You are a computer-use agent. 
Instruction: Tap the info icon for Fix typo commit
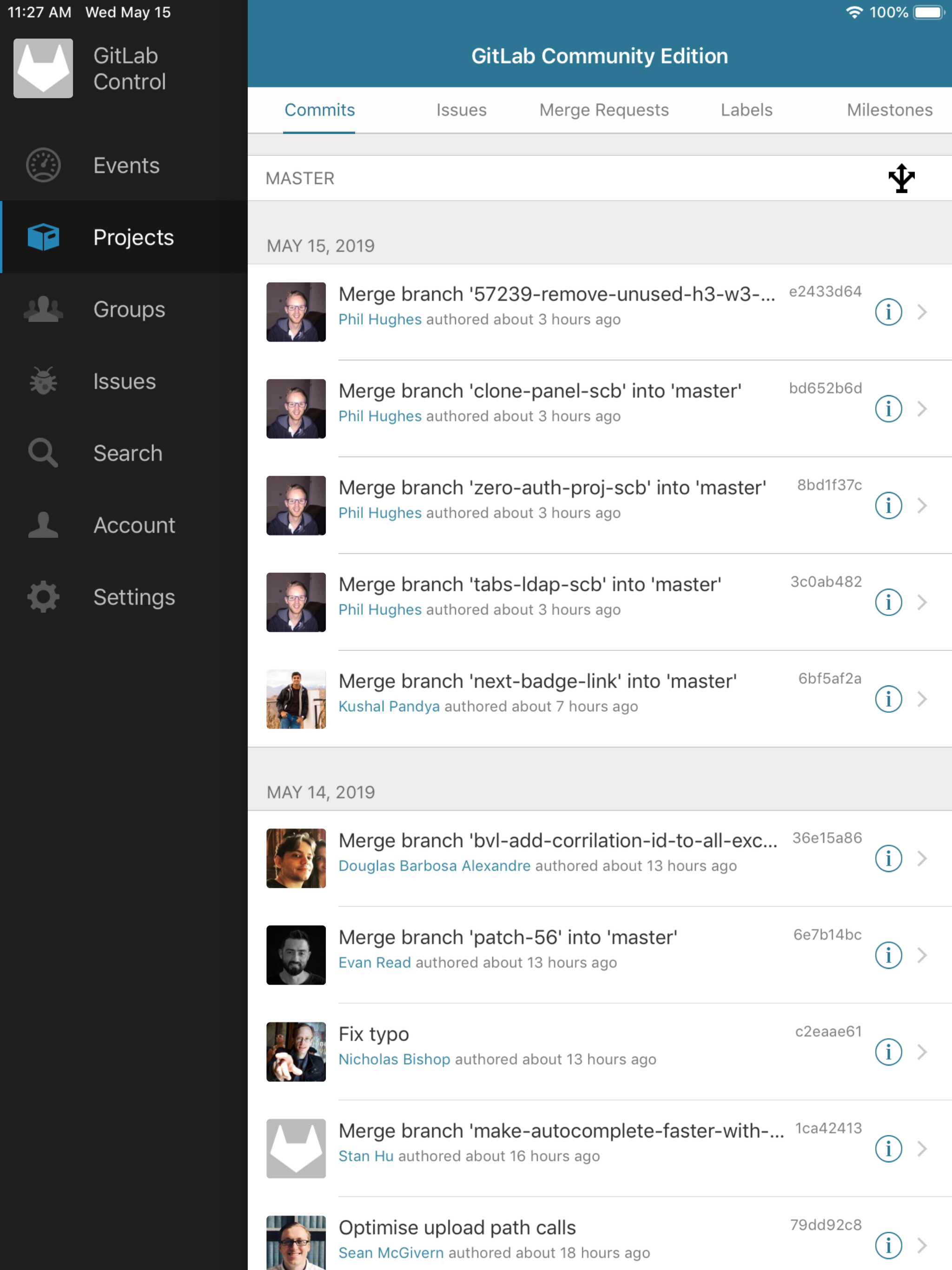(x=888, y=1052)
